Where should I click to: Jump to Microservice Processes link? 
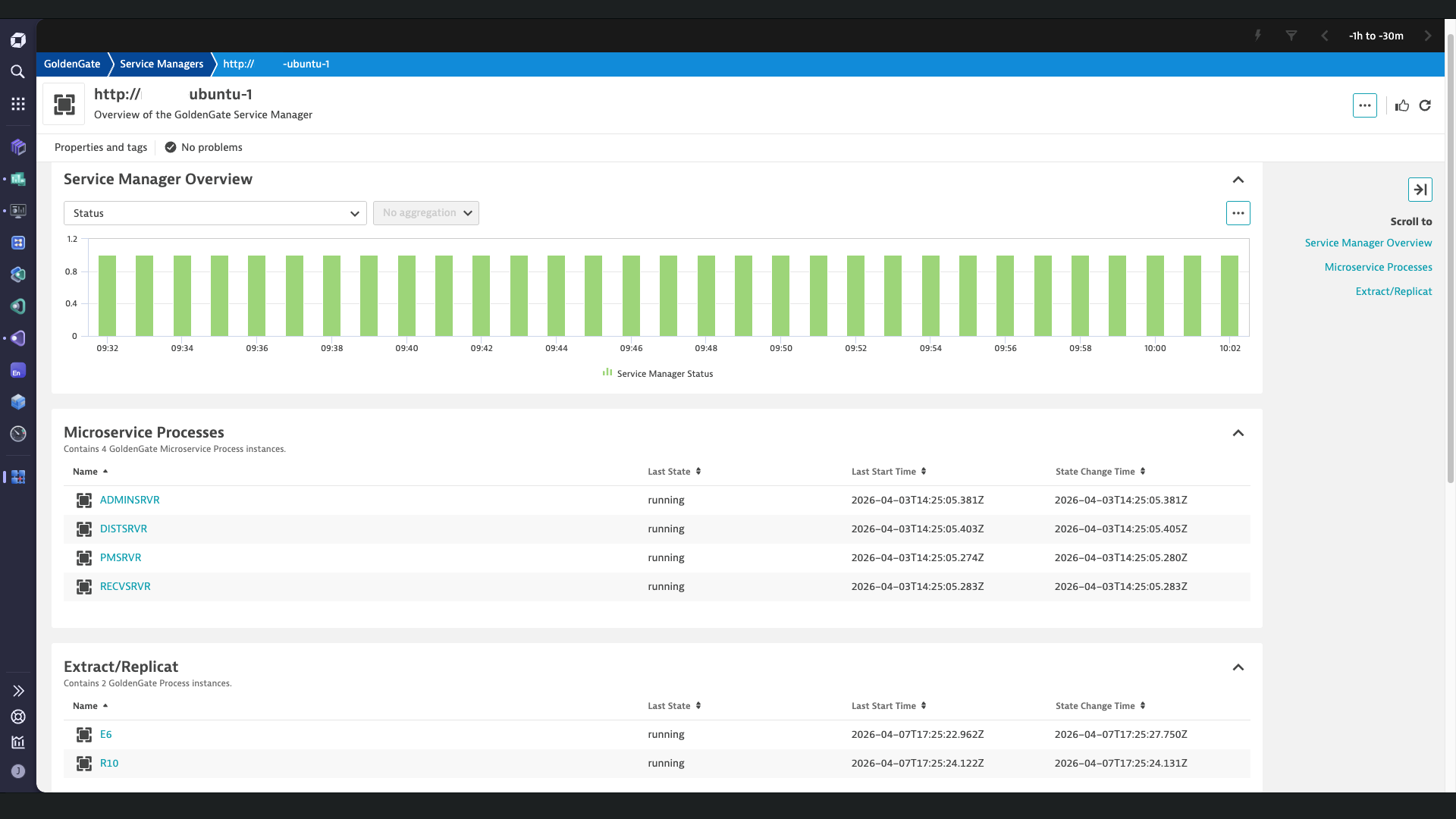1378,267
